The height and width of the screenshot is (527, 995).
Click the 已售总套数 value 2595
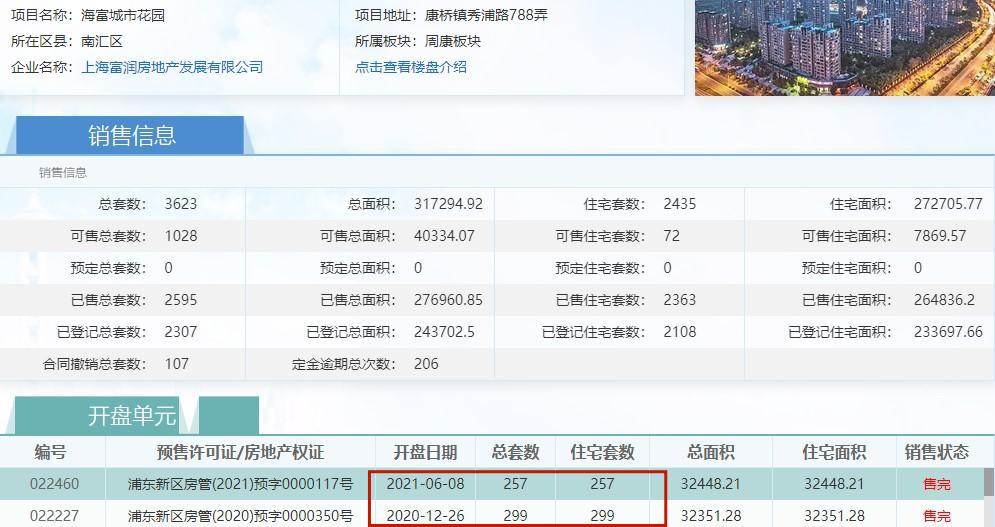click(181, 300)
